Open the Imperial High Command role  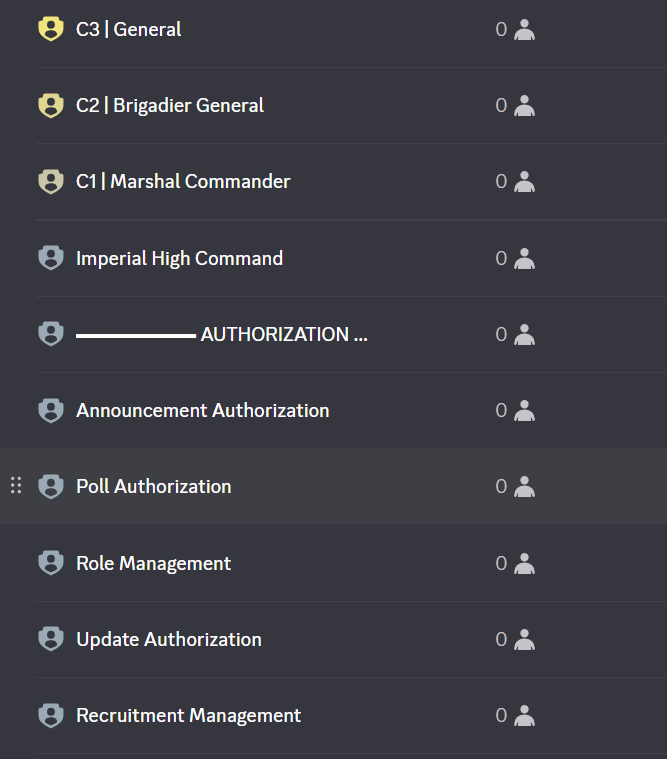pos(180,258)
